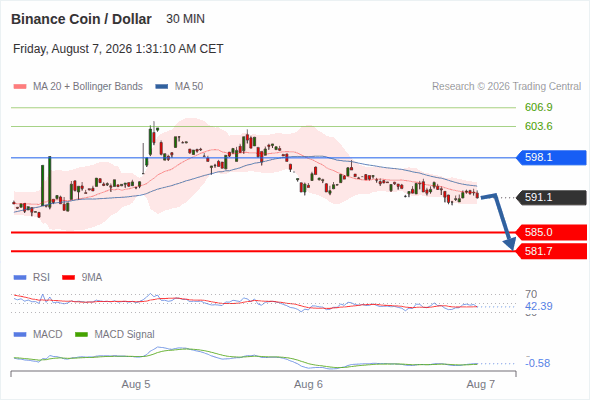Click the MACD value -0.58
Screen dimensions: 590x400
[x=538, y=363]
